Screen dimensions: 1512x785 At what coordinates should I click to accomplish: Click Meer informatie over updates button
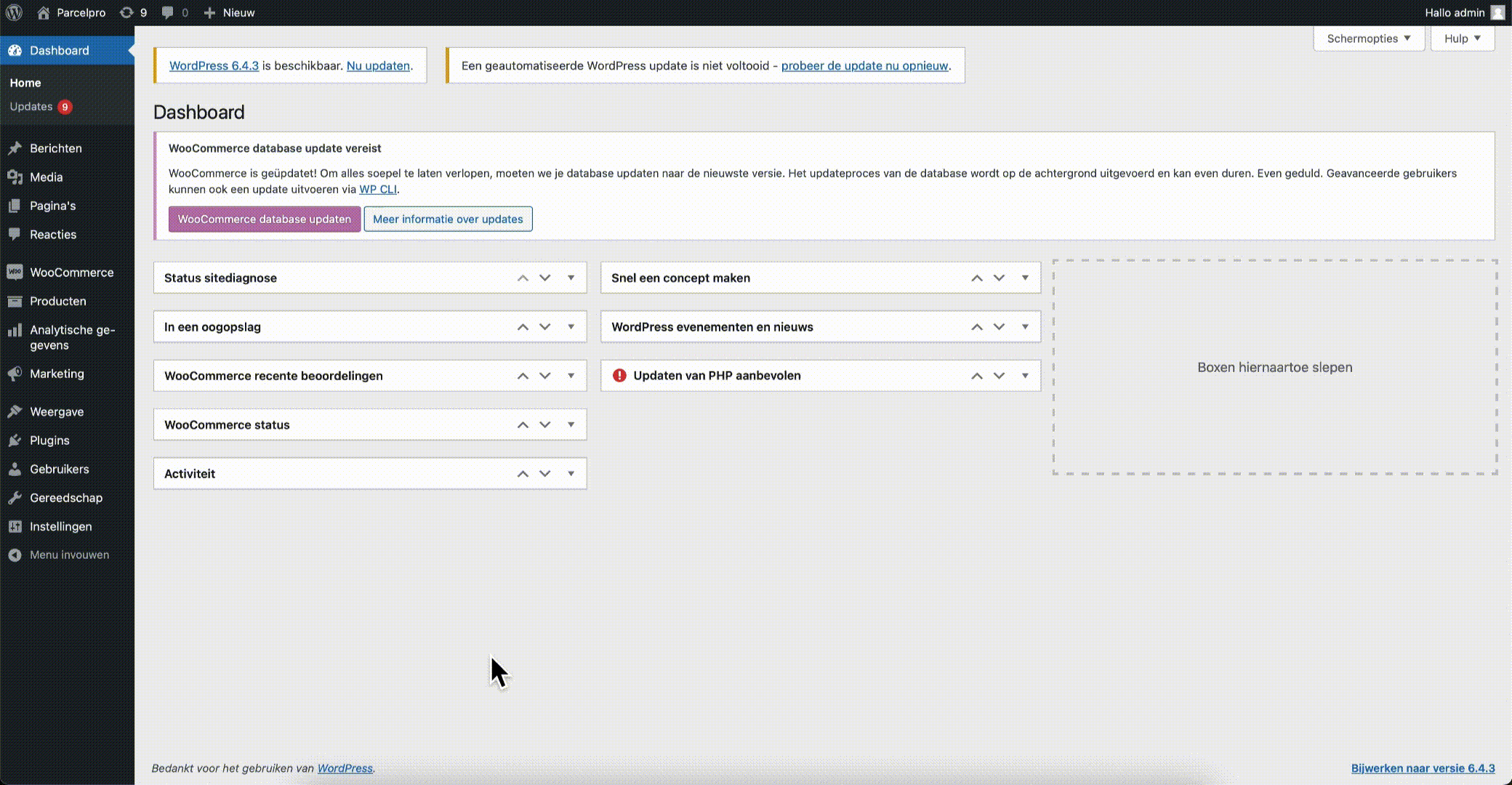(x=448, y=219)
